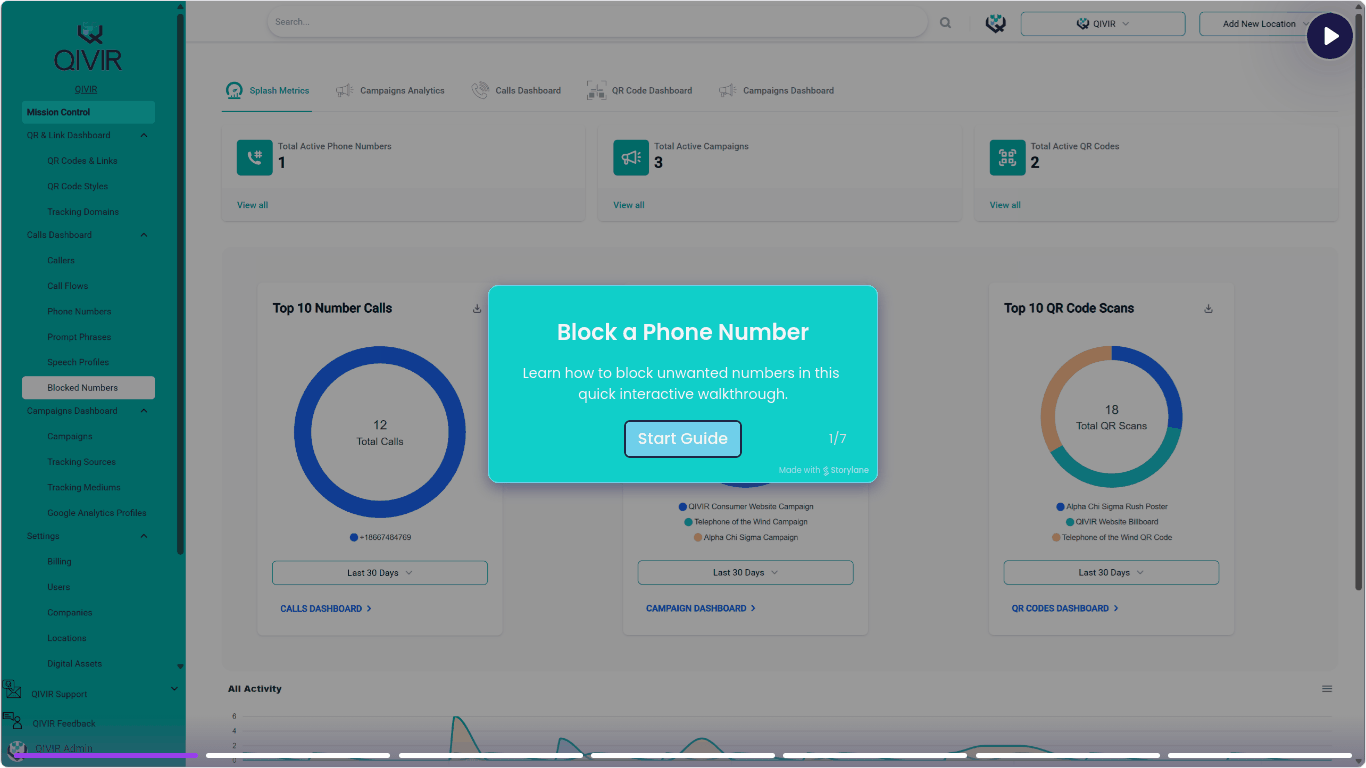This screenshot has width=1366, height=768.
Task: Click the main page vertical scrollbar
Action: 1358,300
